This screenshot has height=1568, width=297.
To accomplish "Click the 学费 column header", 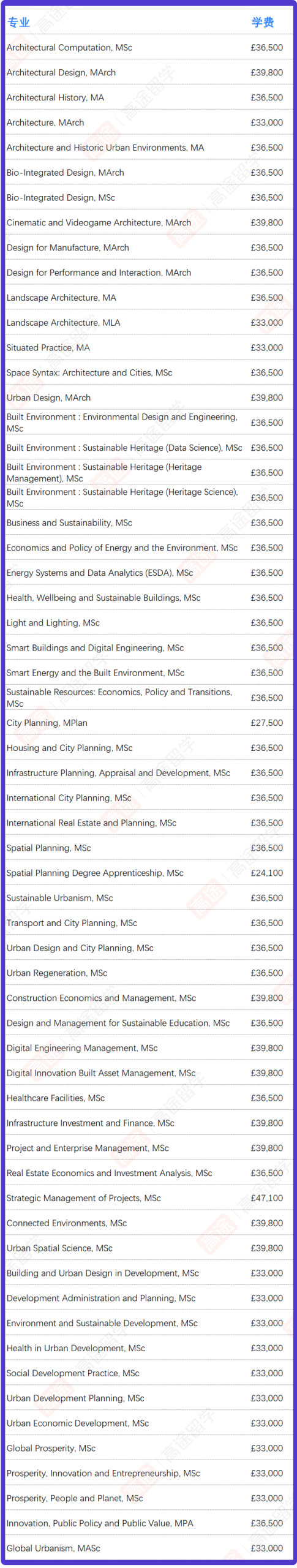I will 263,23.
